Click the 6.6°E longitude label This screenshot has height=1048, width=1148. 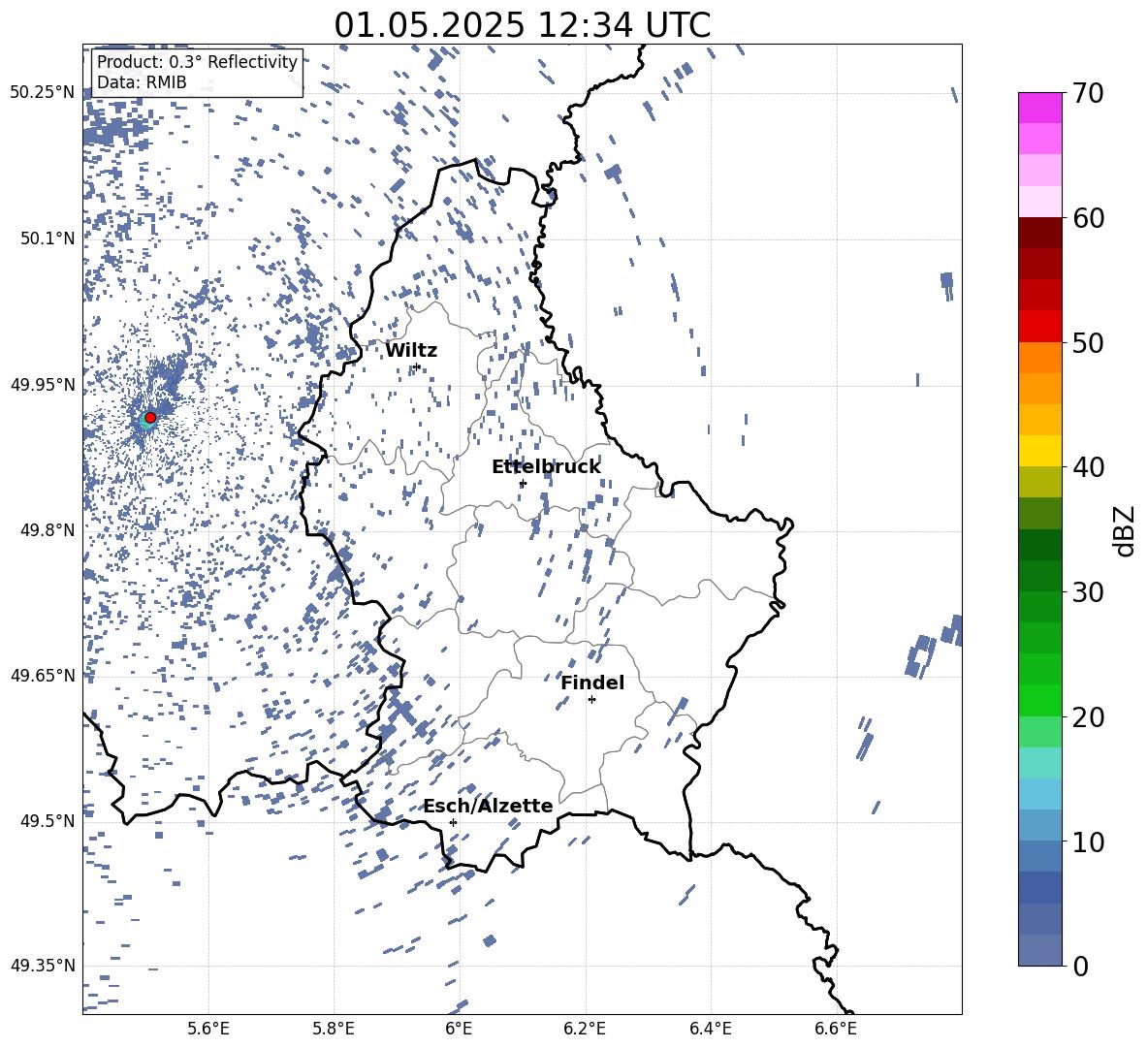click(x=836, y=1029)
